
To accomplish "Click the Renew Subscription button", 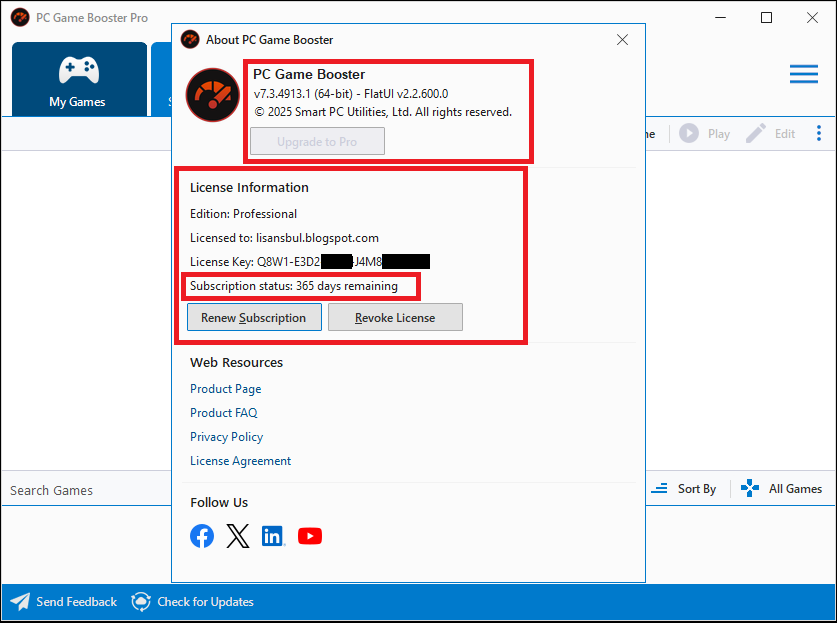I will [254, 318].
